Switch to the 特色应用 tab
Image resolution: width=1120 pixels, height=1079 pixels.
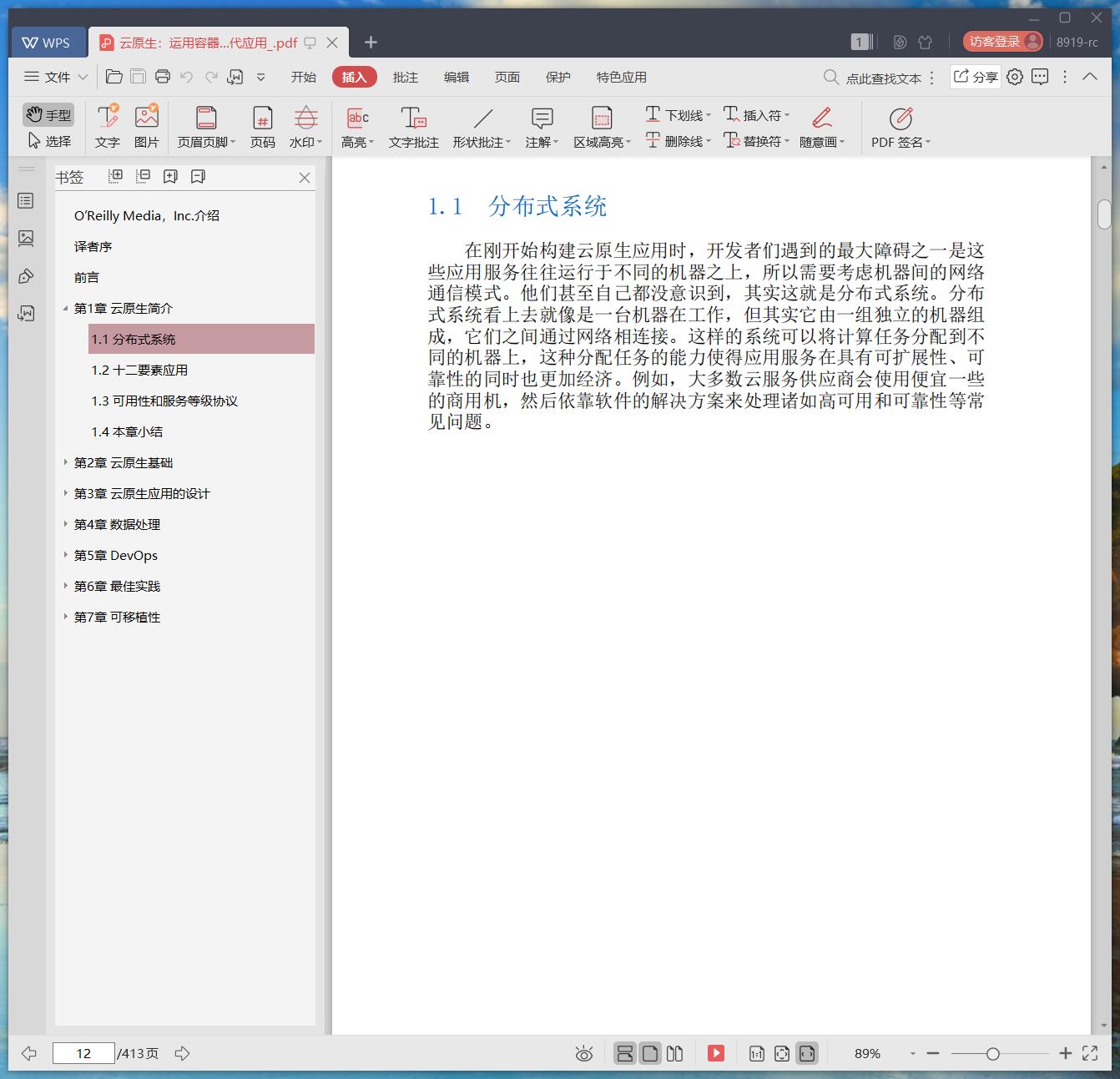point(622,77)
